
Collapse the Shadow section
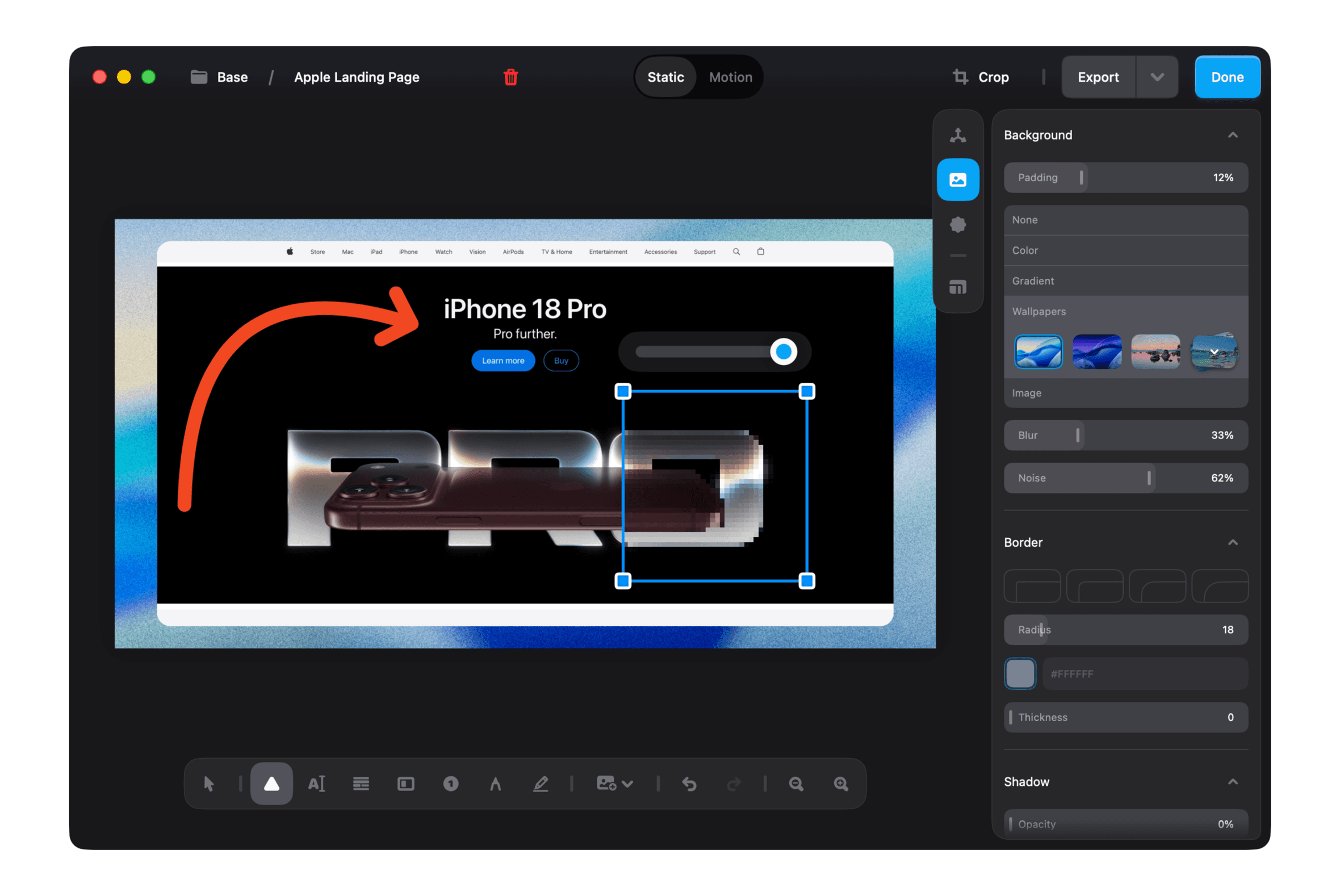tap(1233, 782)
